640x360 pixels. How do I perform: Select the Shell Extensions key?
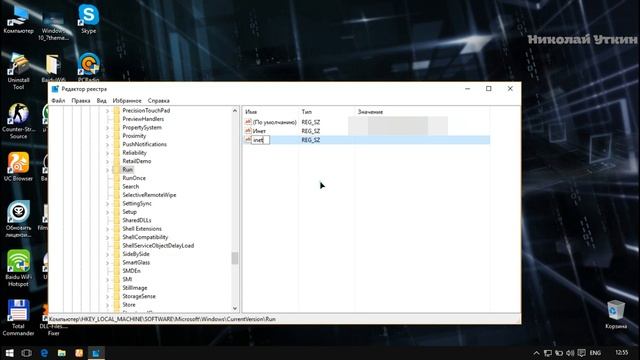point(142,229)
